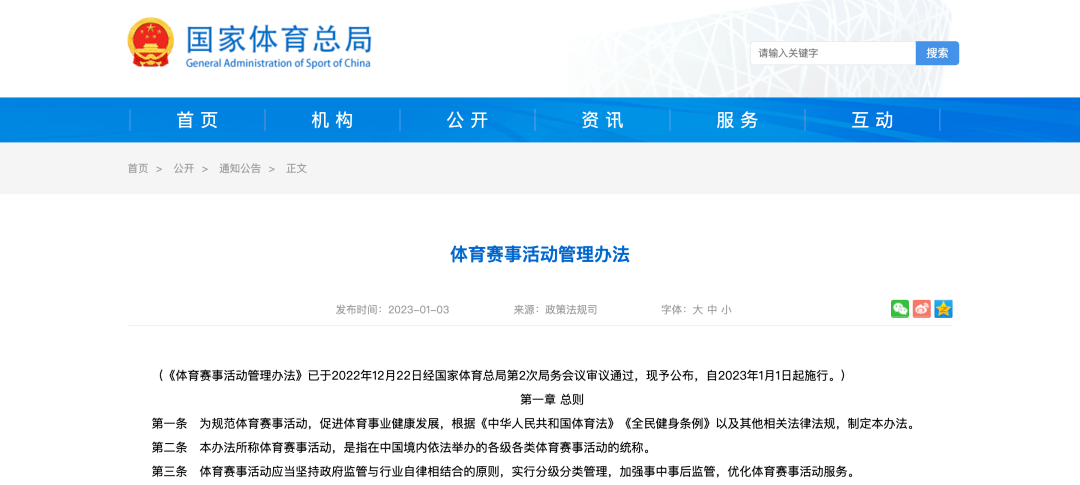Share the article via Weibo icon

coord(922,309)
